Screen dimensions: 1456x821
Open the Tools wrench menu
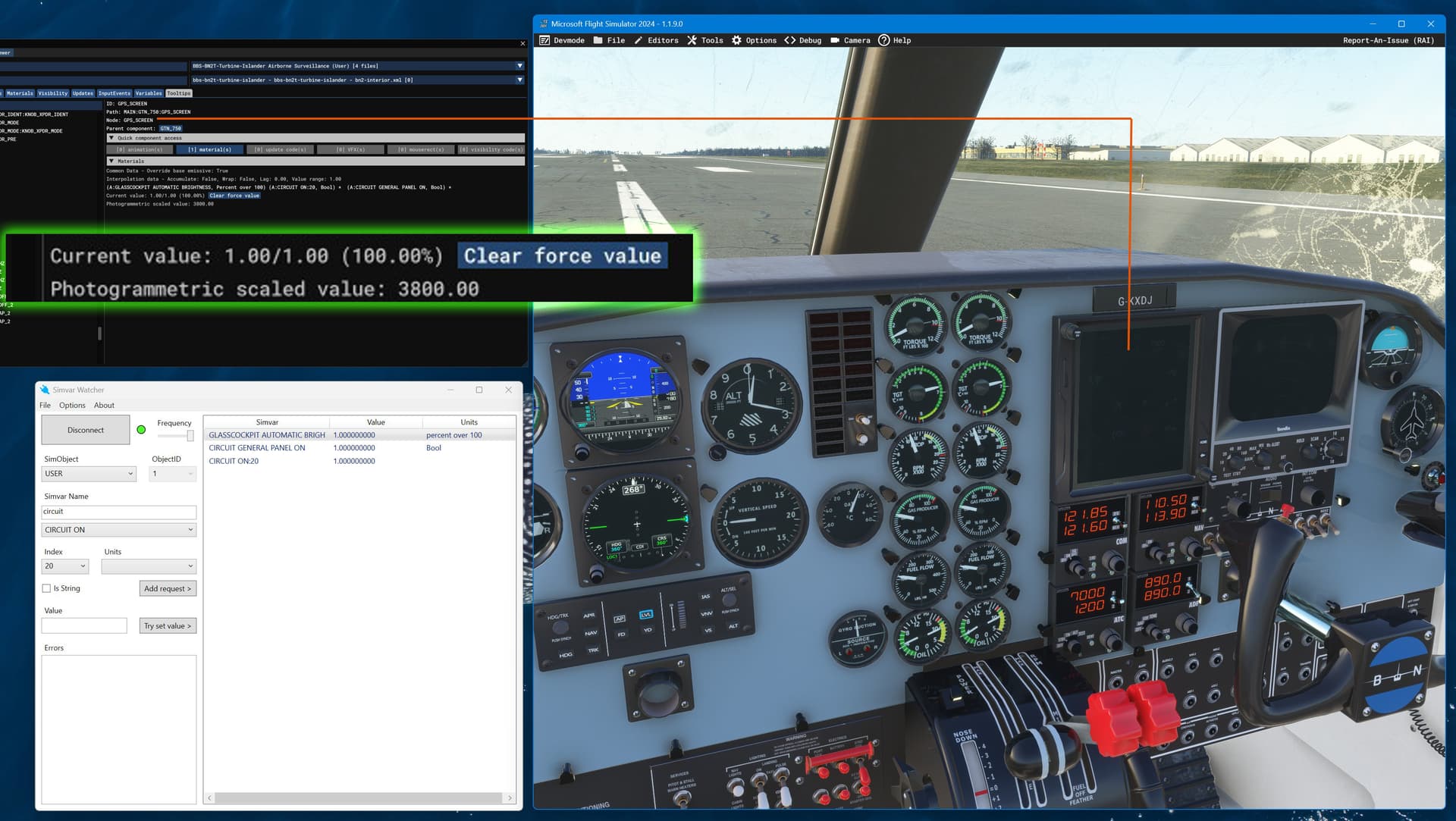tap(704, 40)
